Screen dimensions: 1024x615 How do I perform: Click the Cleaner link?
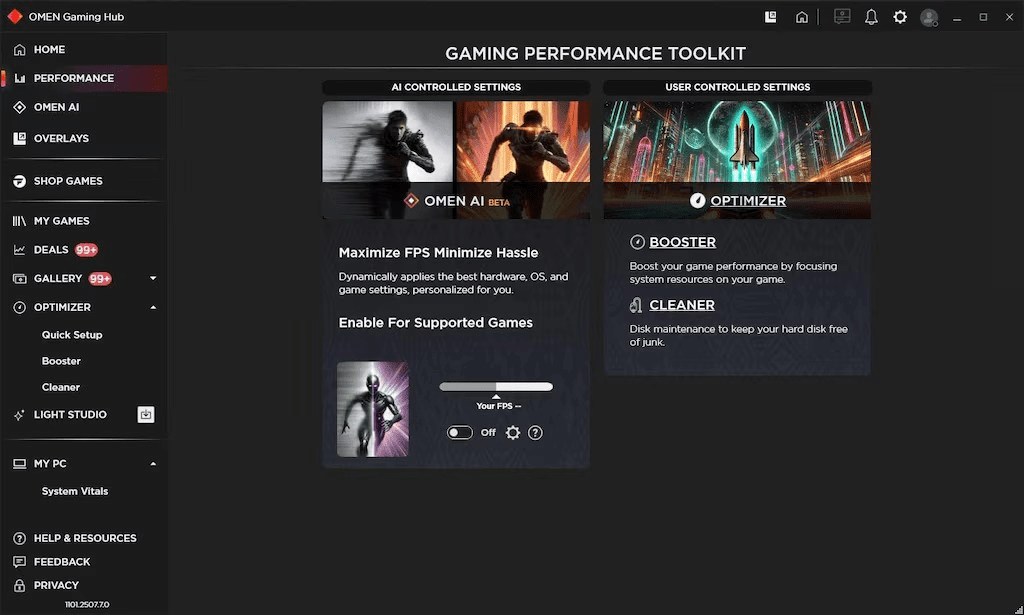pos(682,305)
